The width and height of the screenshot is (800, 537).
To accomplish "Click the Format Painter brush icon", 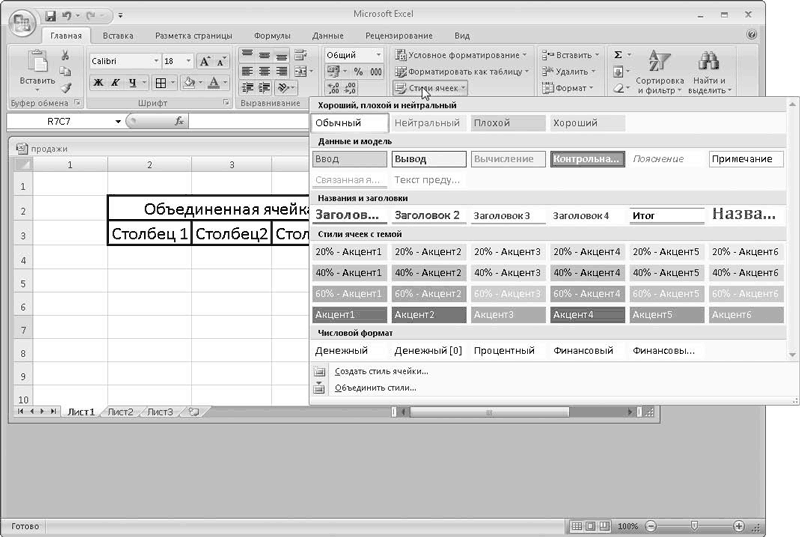I will 65,88.
